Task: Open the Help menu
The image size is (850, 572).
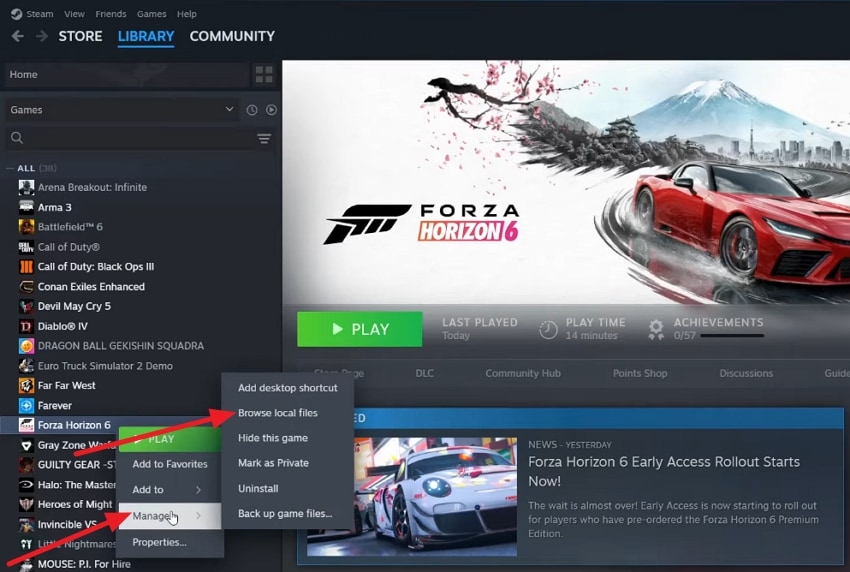Action: [186, 14]
